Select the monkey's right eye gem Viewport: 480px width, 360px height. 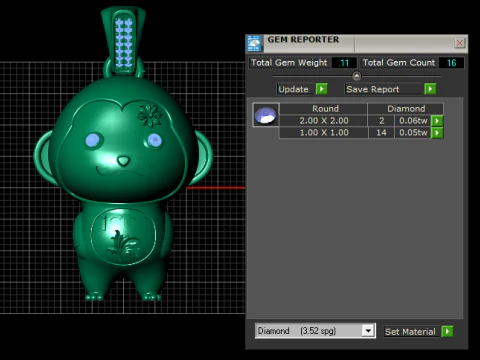pos(155,140)
